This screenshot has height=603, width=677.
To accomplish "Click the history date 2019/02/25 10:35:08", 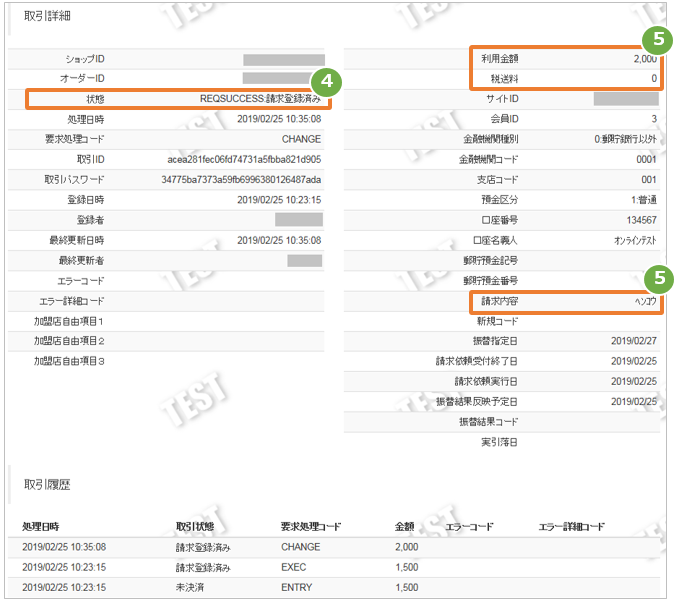I will point(64,547).
